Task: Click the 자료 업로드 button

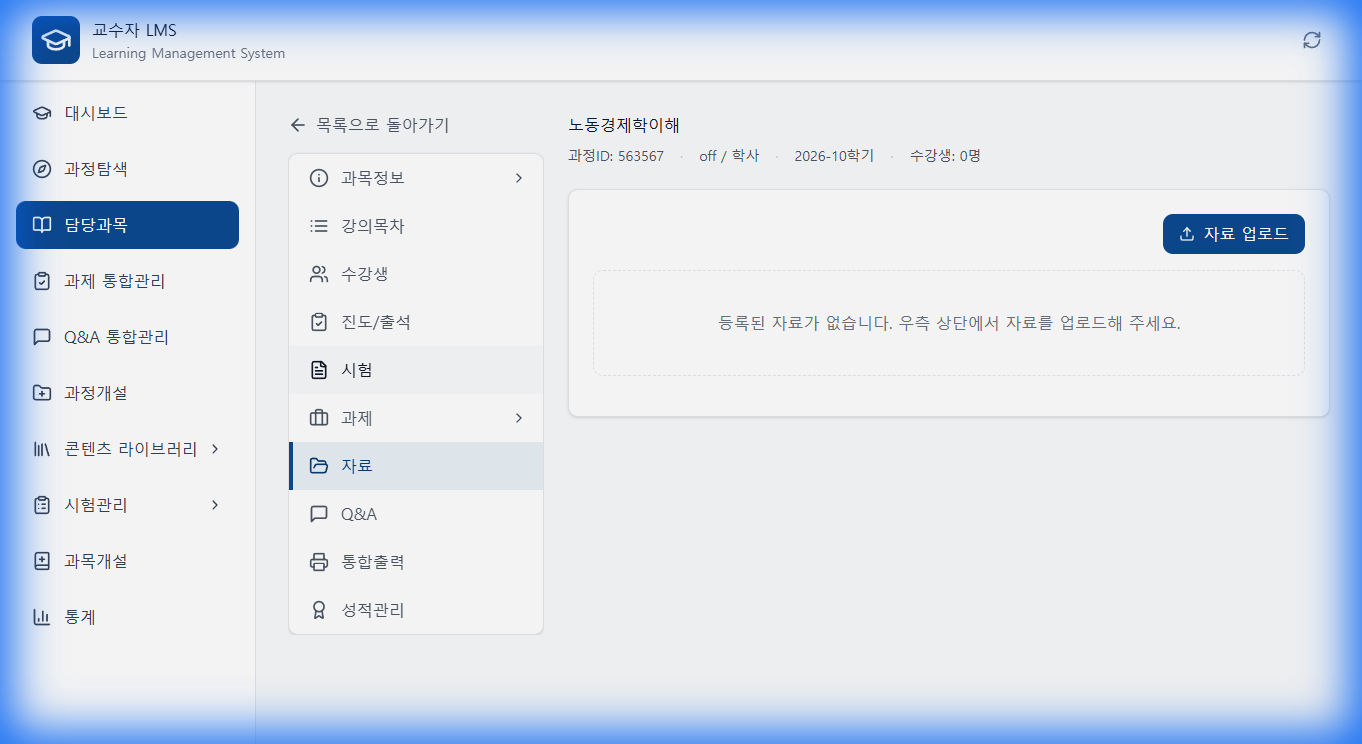Action: 1233,233
